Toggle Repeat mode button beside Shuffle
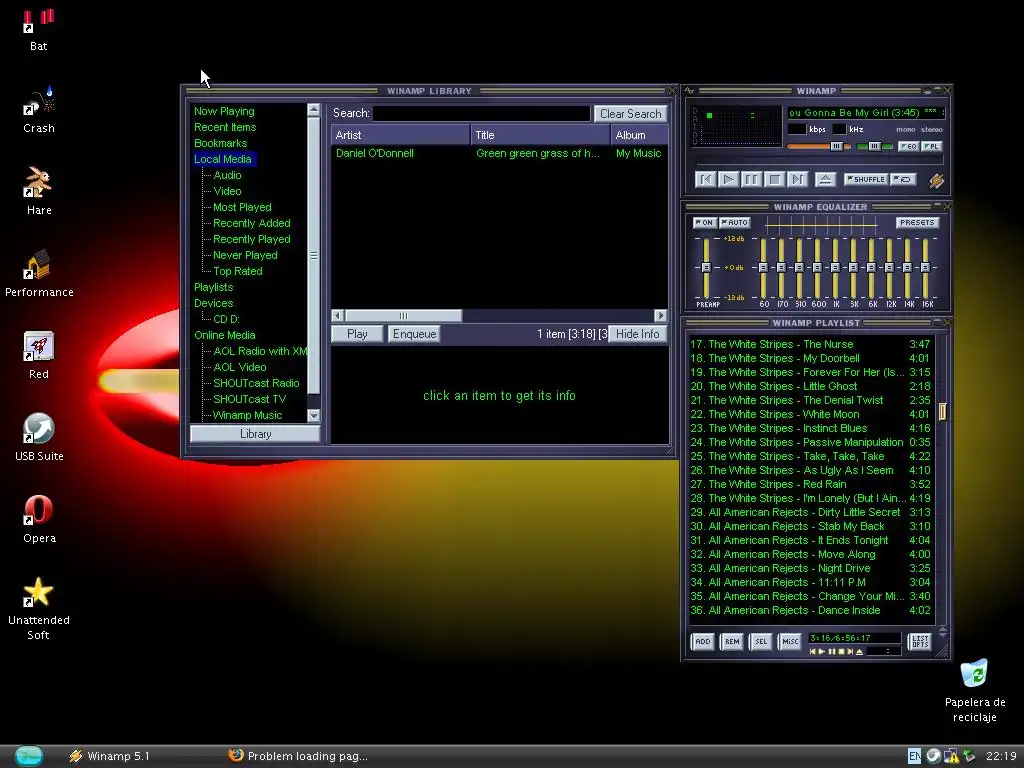Viewport: 1024px width, 768px height. [x=903, y=179]
